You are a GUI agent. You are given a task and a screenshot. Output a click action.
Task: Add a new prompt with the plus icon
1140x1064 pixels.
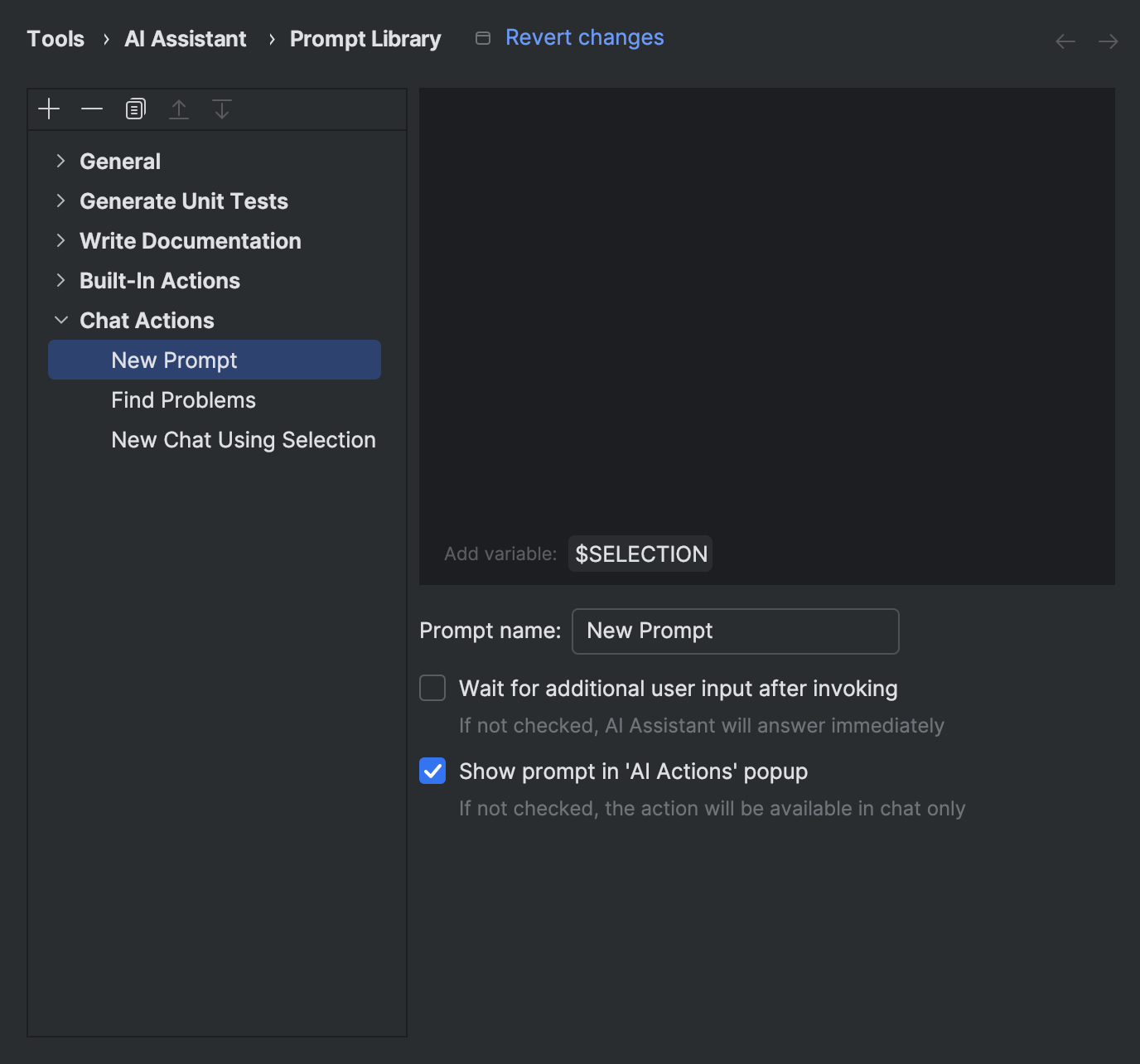click(48, 109)
